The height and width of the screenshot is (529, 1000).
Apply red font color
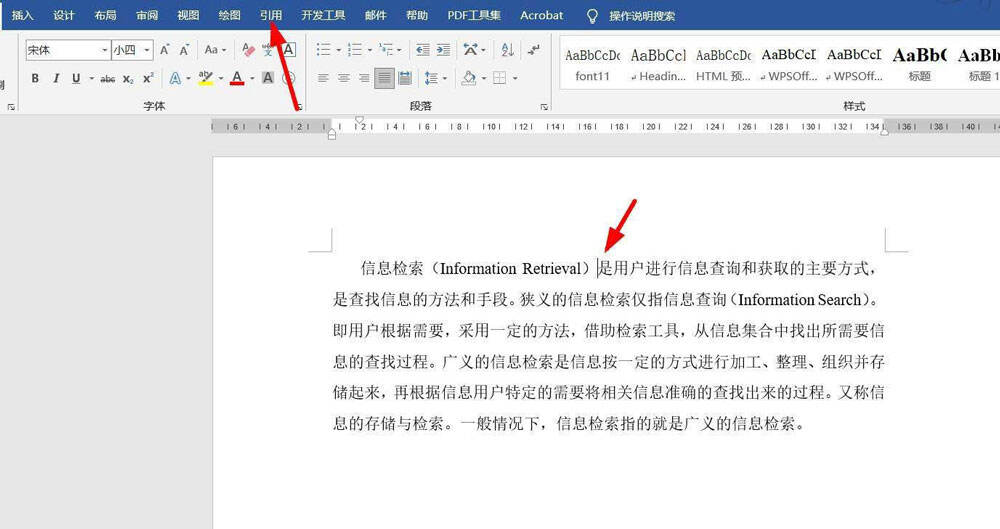pos(237,78)
